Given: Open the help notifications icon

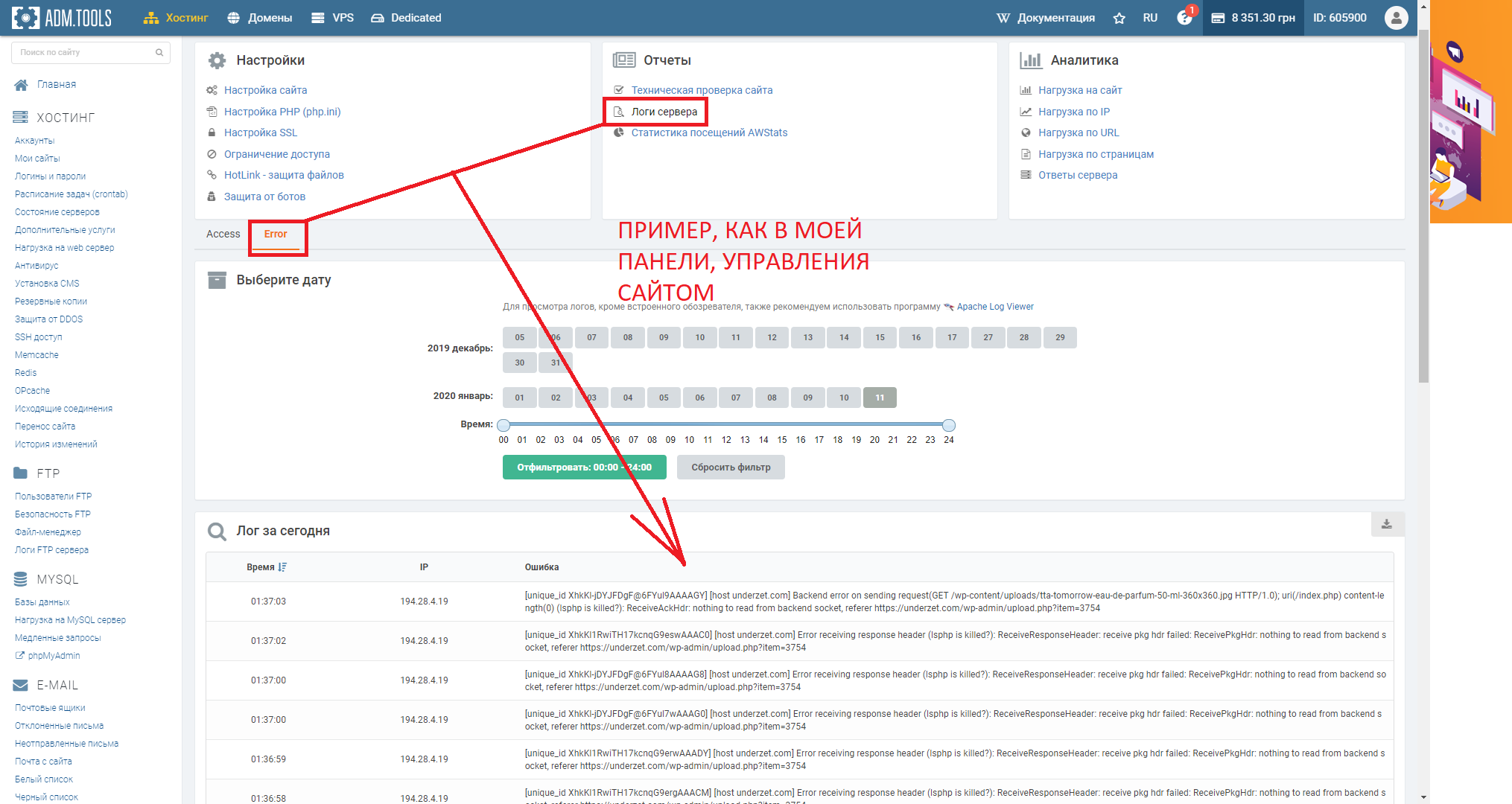Looking at the screenshot, I should pos(1184,18).
